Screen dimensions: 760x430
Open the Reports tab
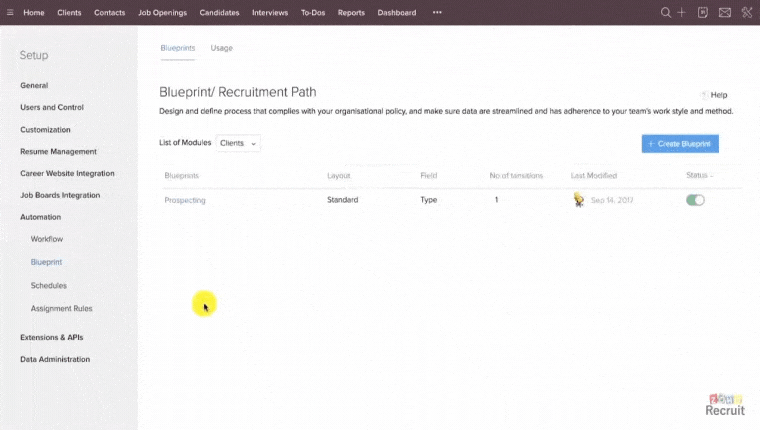pos(351,13)
